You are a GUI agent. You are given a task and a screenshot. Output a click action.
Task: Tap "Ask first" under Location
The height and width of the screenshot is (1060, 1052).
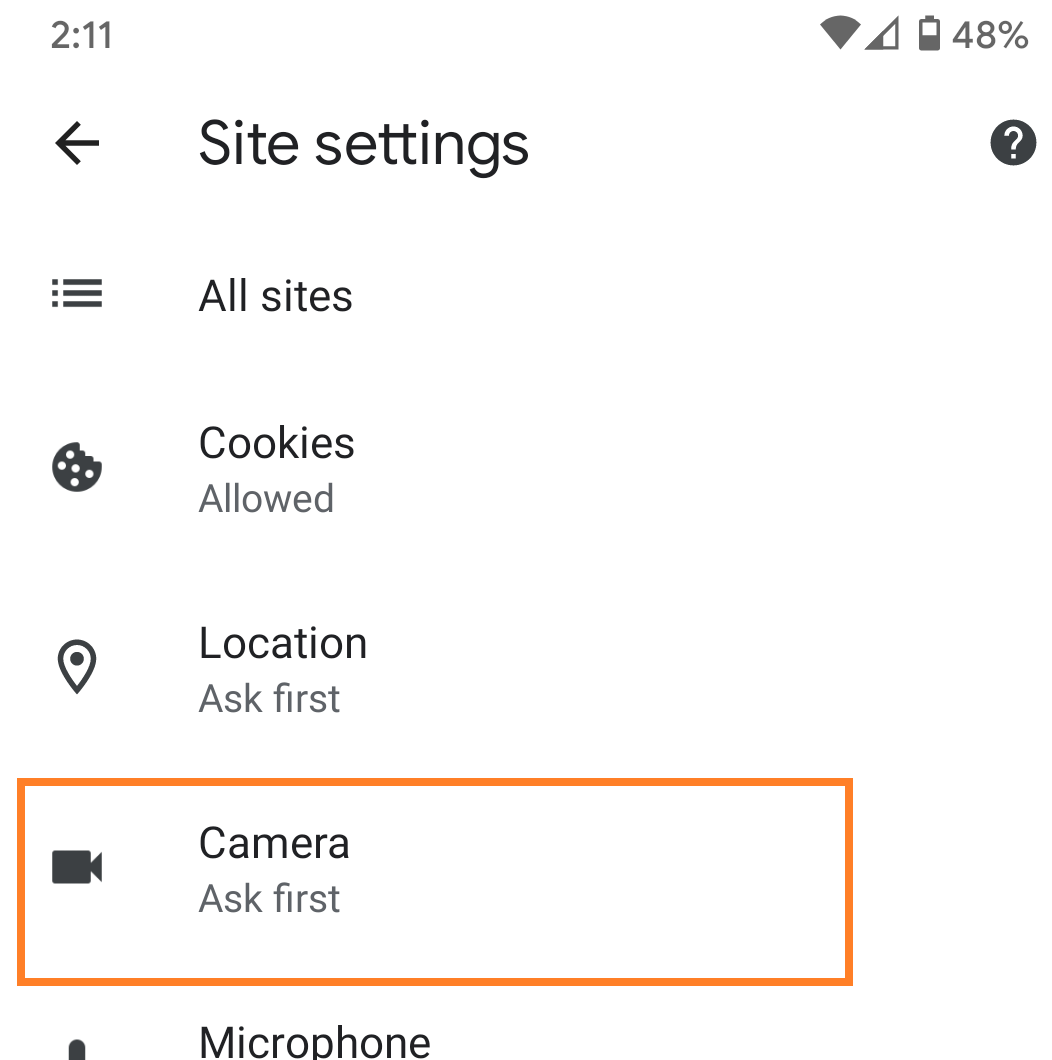pos(270,698)
